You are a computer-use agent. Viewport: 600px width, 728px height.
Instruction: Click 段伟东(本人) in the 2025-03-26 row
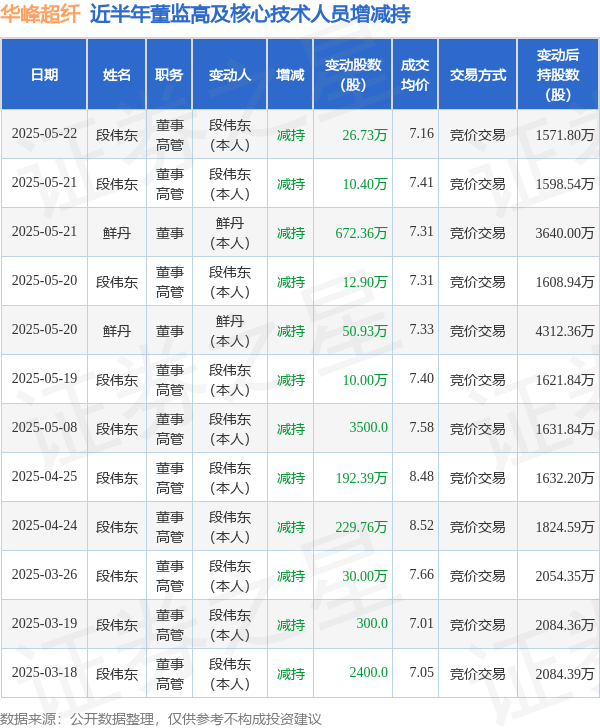(230, 576)
